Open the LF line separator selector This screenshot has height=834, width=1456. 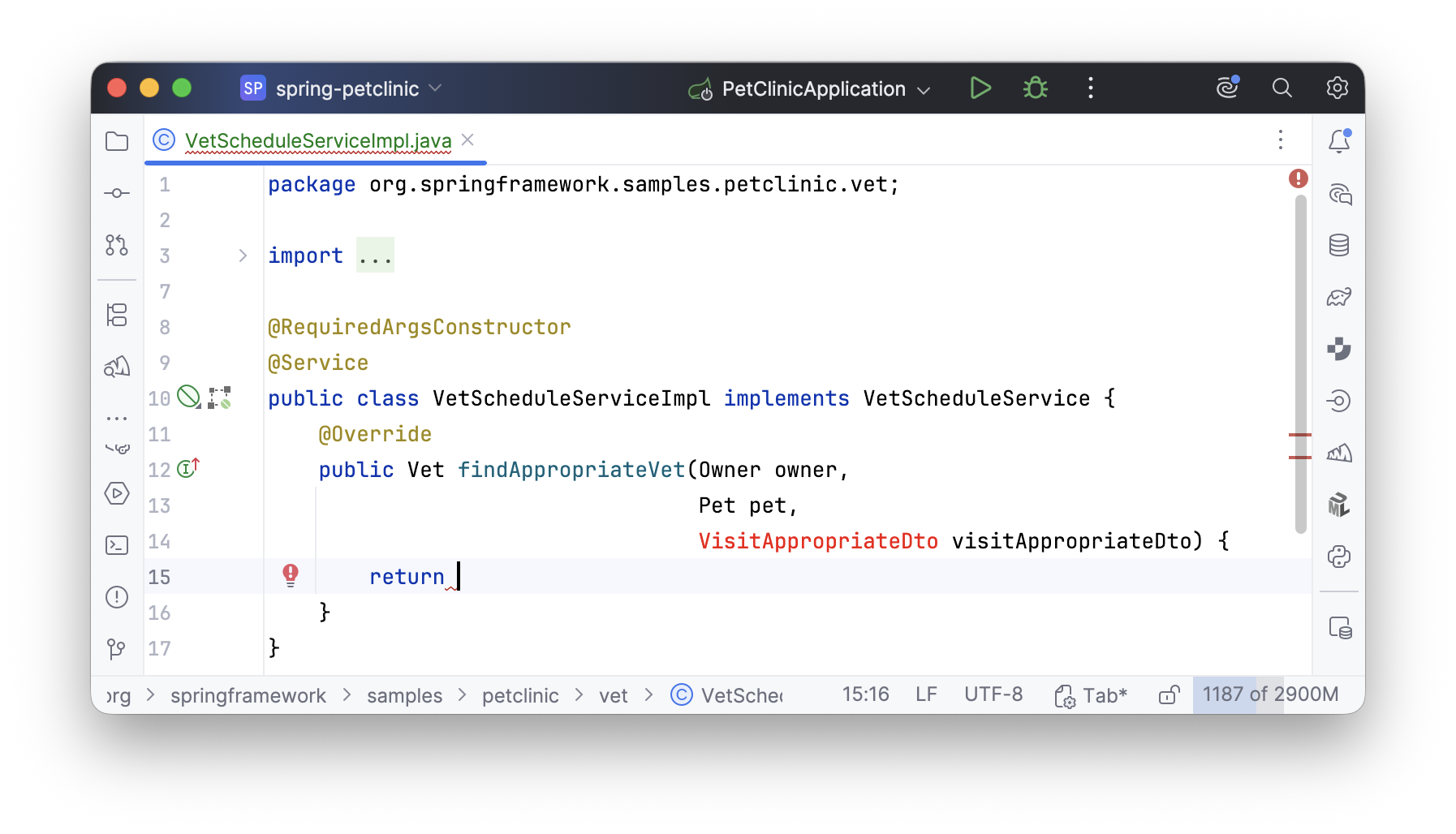[926, 694]
